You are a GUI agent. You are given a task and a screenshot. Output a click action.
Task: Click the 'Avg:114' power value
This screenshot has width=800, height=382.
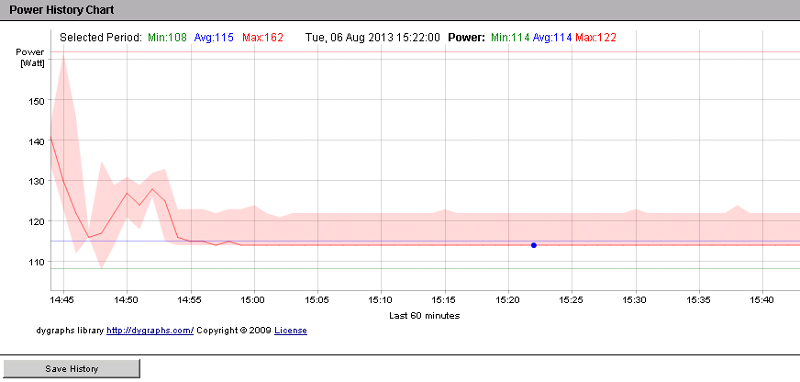click(552, 37)
